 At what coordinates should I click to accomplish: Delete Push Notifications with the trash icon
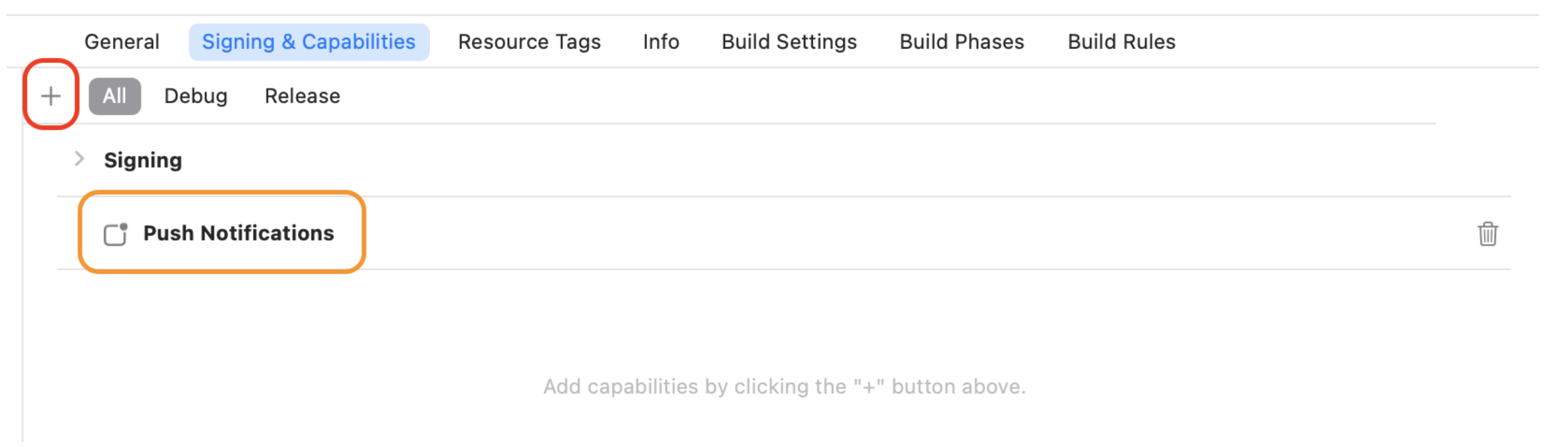1487,233
